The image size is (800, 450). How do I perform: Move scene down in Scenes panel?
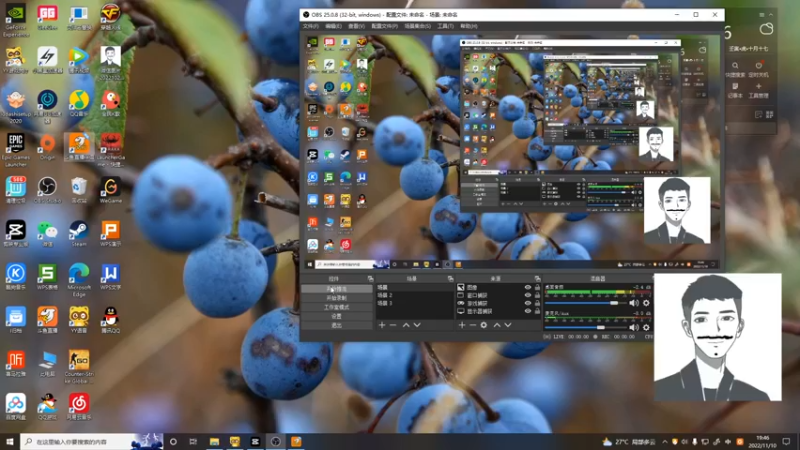(417, 325)
